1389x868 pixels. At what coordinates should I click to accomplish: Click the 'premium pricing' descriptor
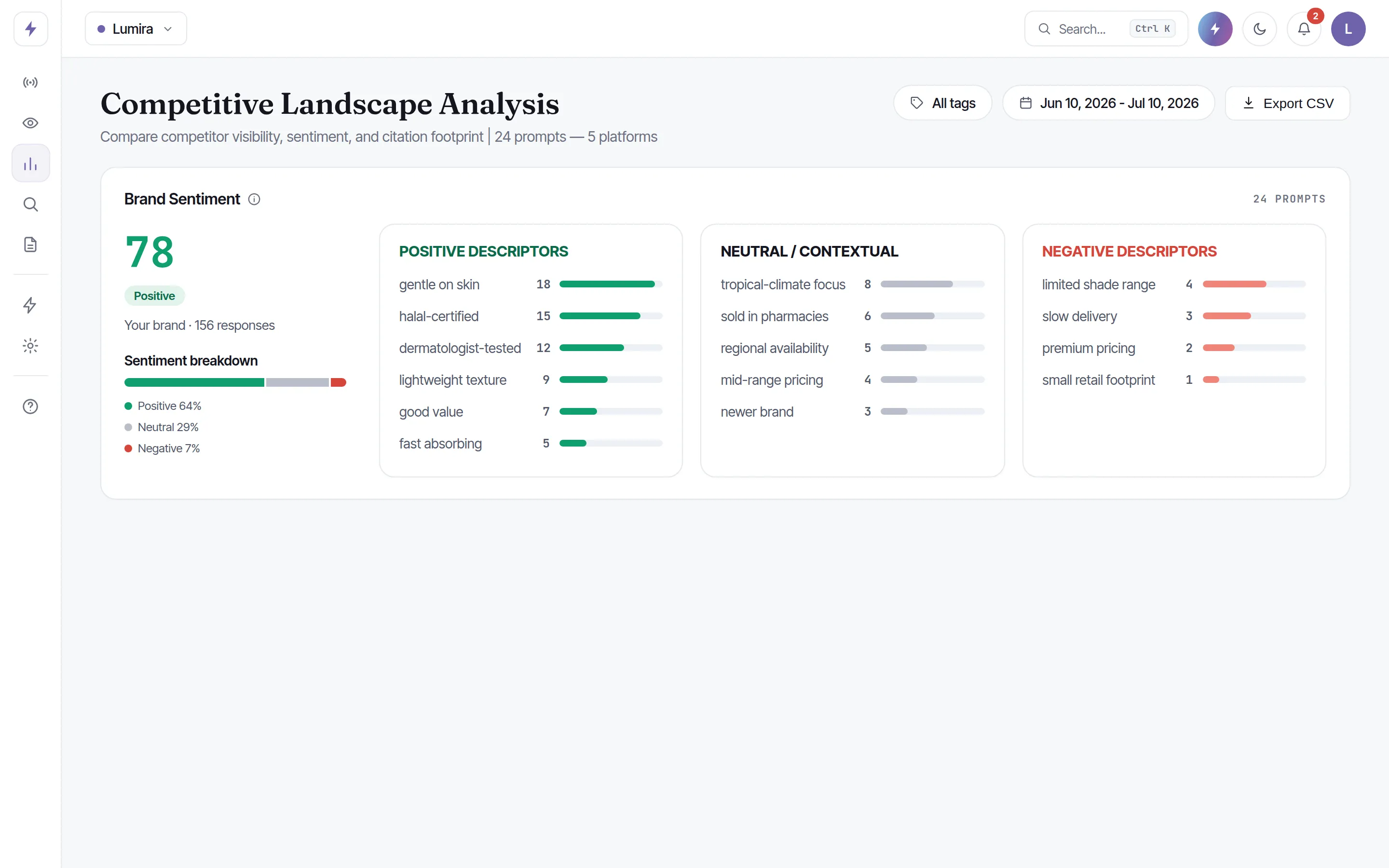[1088, 348]
